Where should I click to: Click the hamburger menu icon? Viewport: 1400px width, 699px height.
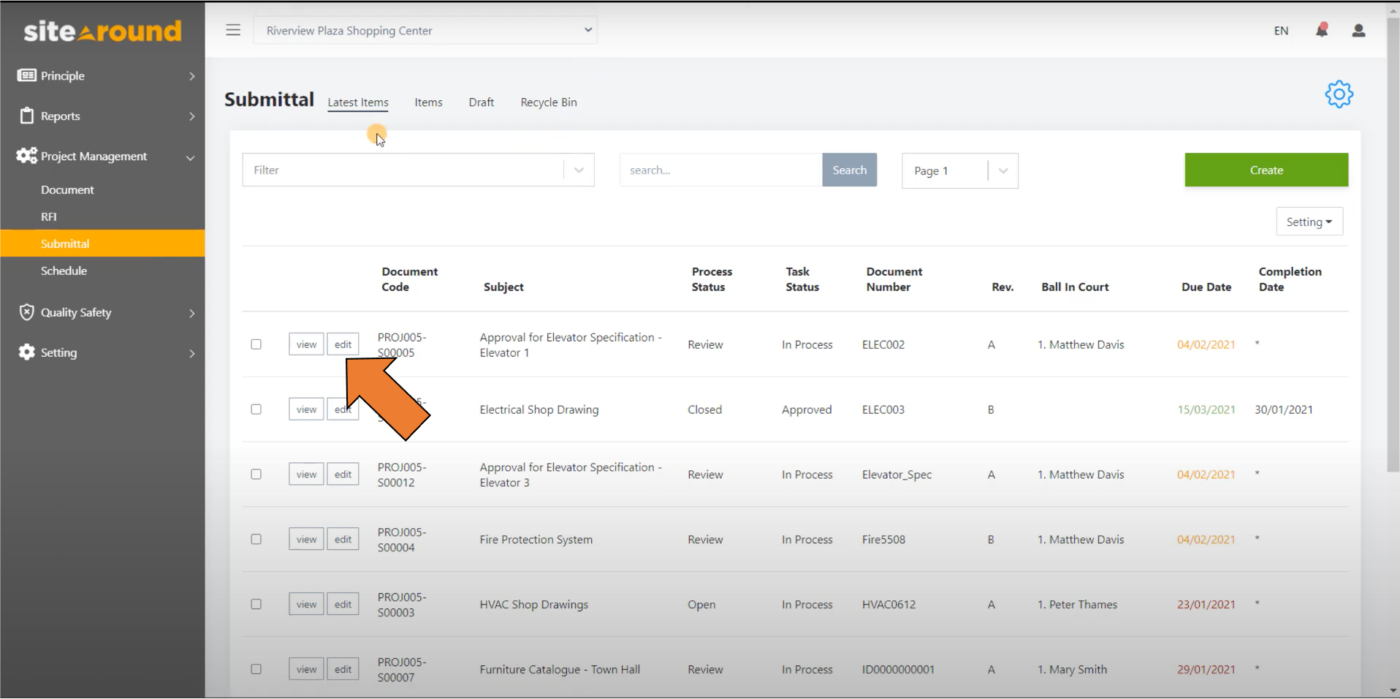[233, 30]
